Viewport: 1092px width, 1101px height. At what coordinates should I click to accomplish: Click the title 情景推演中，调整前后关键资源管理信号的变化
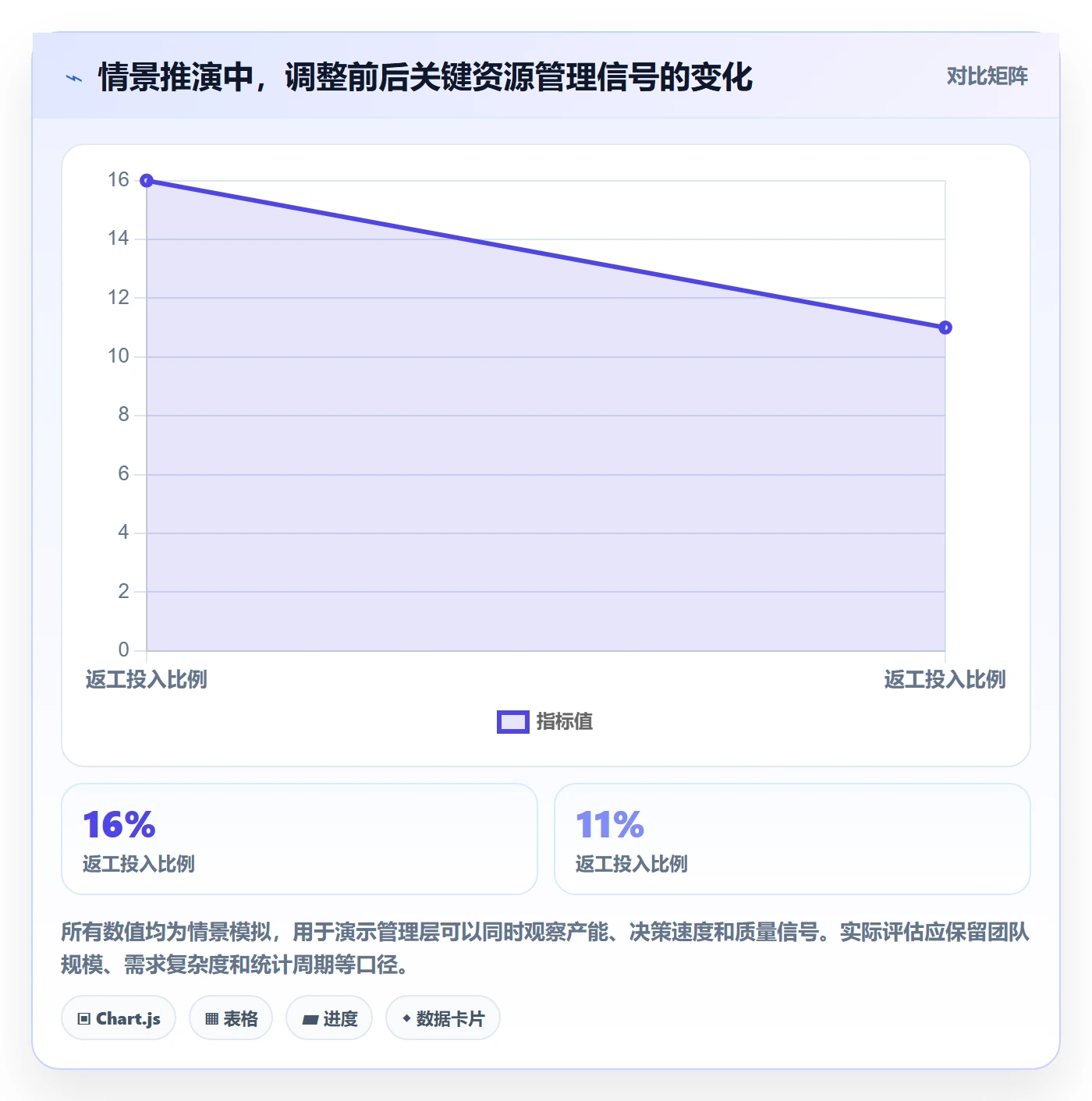[x=425, y=77]
